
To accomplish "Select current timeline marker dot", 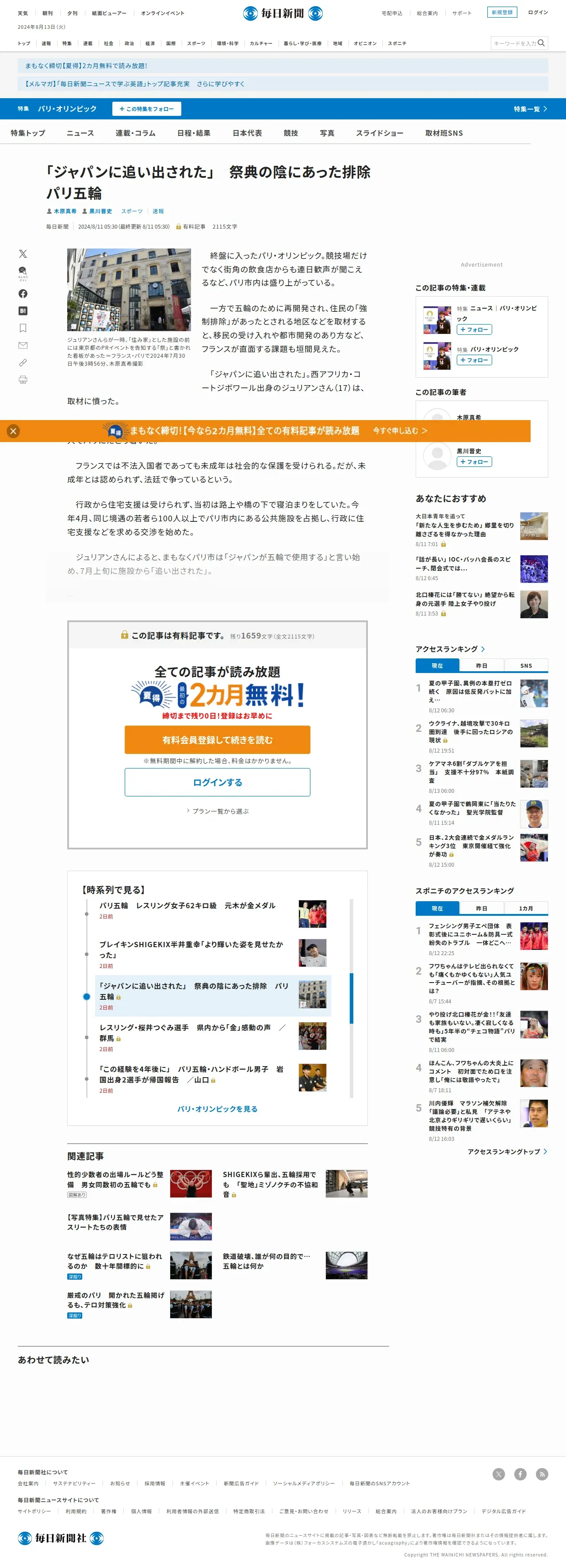I will click(86, 996).
